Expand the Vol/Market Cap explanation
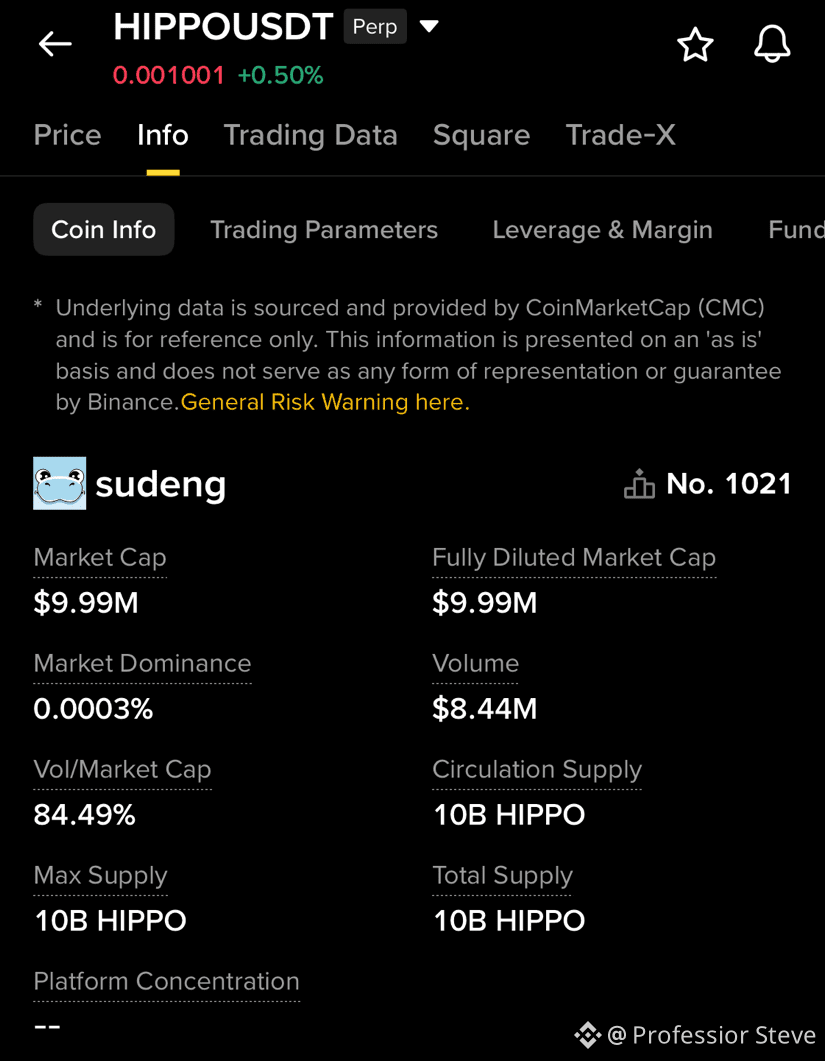The width and height of the screenshot is (825, 1061). (x=122, y=769)
